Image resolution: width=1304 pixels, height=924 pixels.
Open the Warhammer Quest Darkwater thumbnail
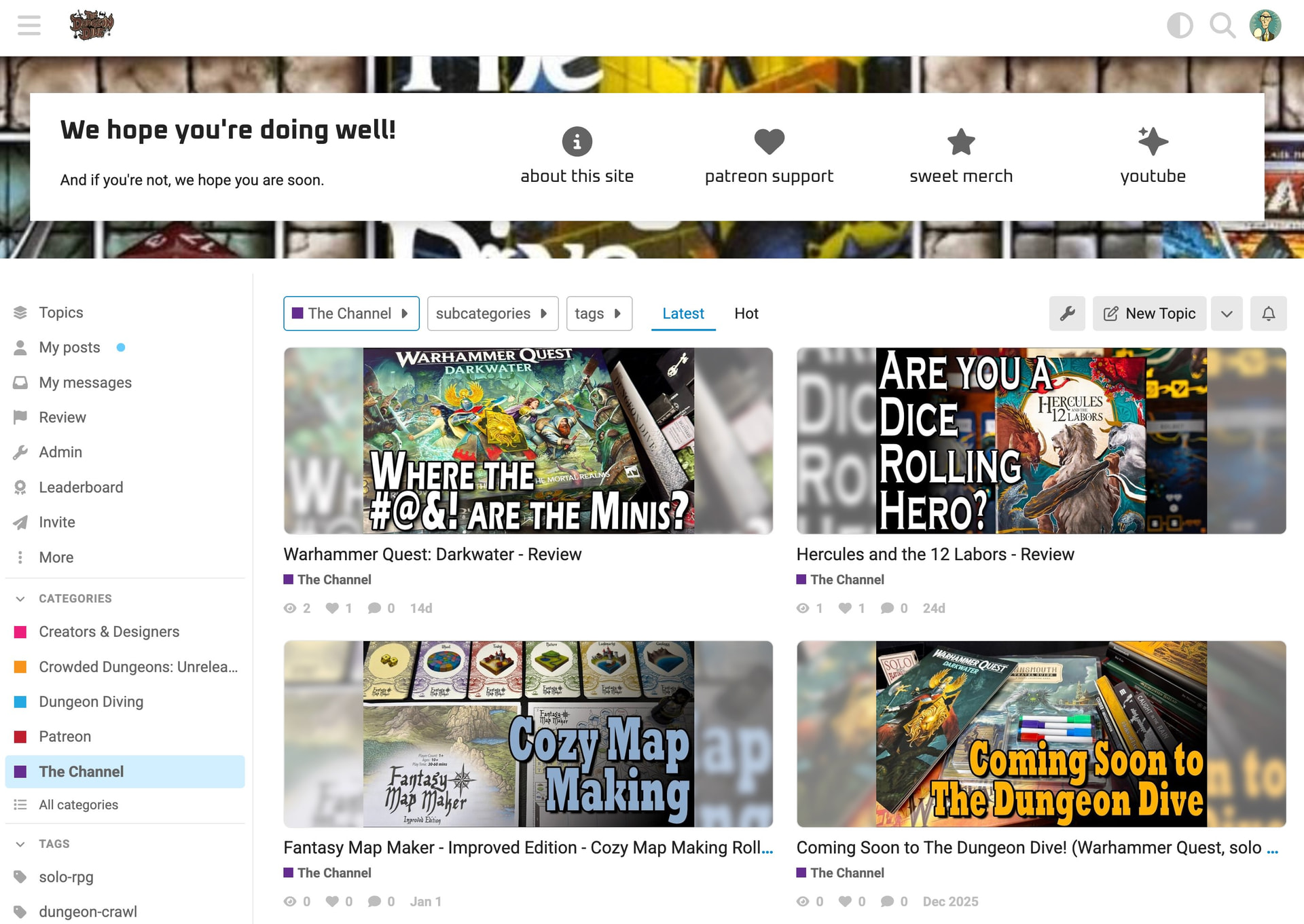pyautogui.click(x=528, y=441)
